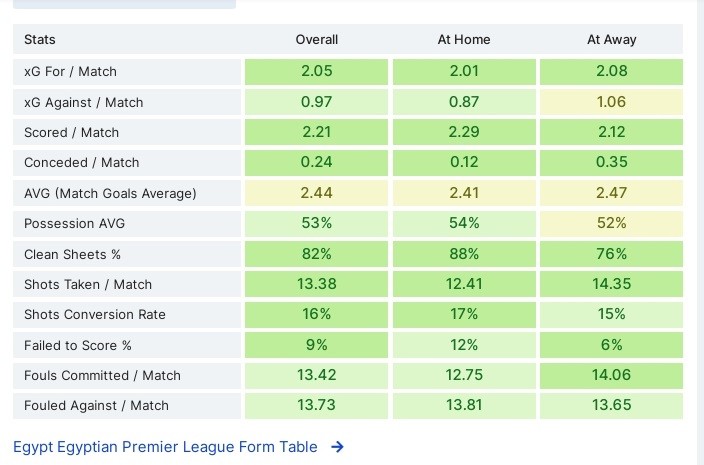This screenshot has width=704, height=465.
Task: Click the Fouls Committed / Match label
Action: pyautogui.click(x=102, y=375)
